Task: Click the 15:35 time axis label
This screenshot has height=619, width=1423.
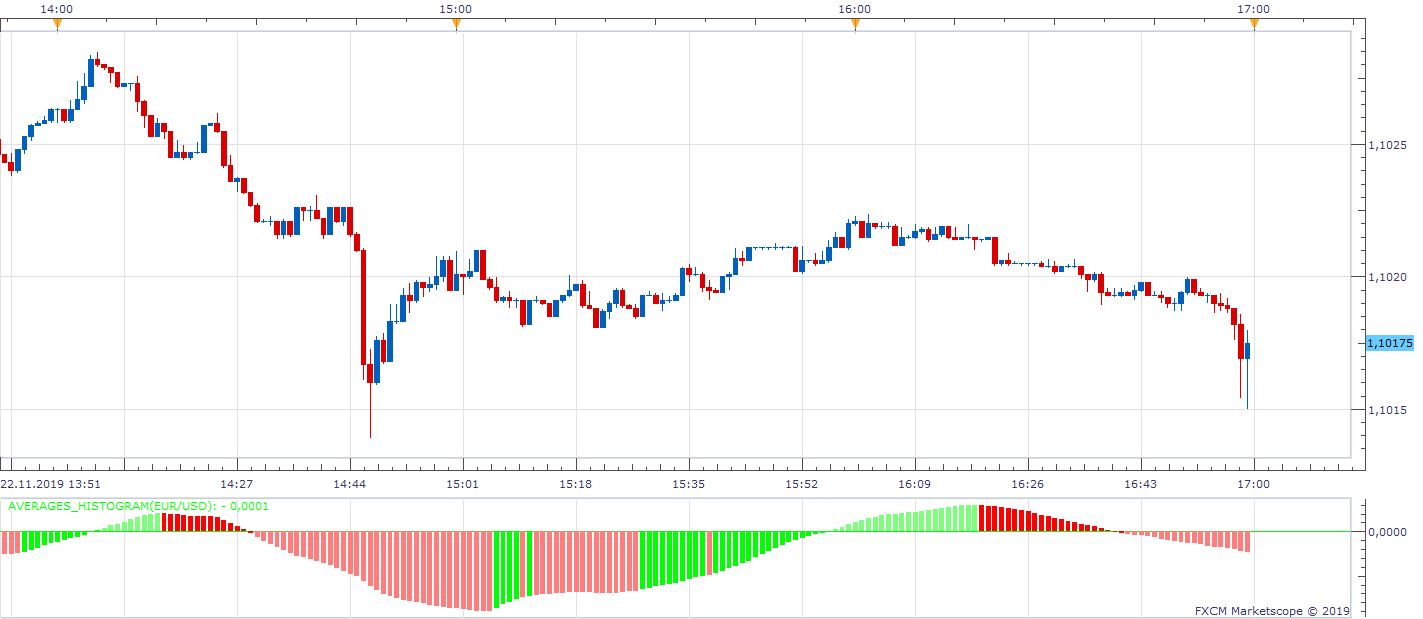Action: [689, 484]
